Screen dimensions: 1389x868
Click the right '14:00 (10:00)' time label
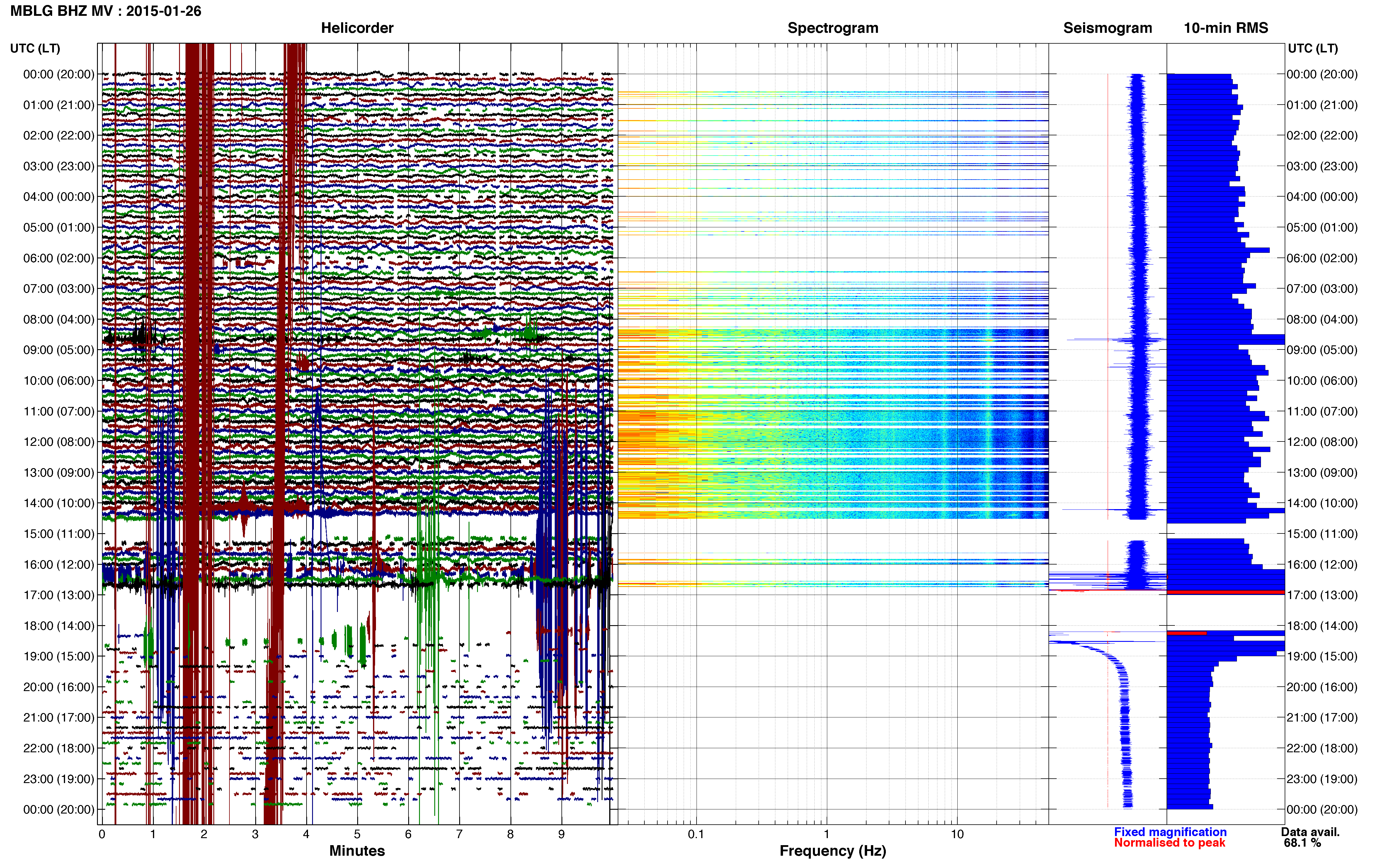[x=1322, y=503]
